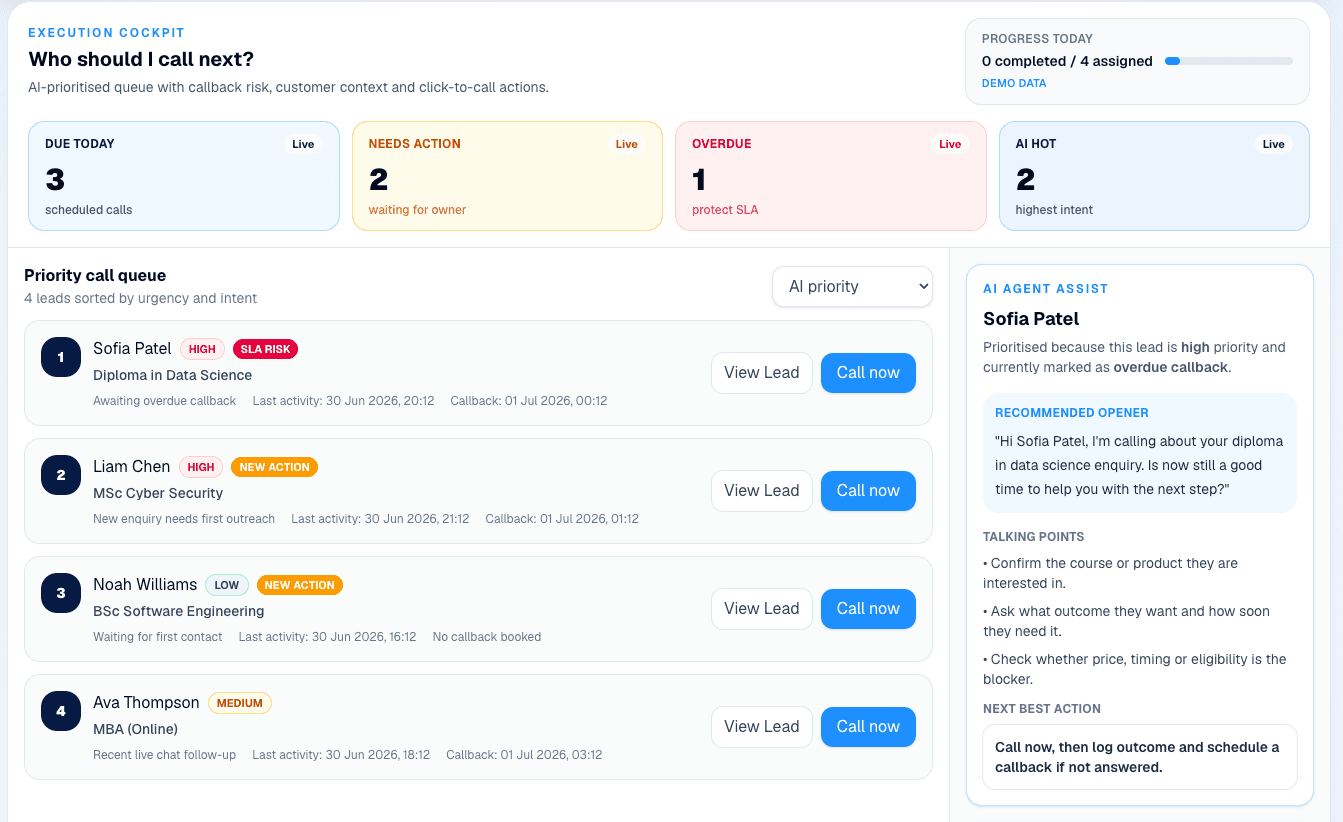Click the number 4 rank badge for Ava Thompson
1343x822 pixels.
coord(61,711)
